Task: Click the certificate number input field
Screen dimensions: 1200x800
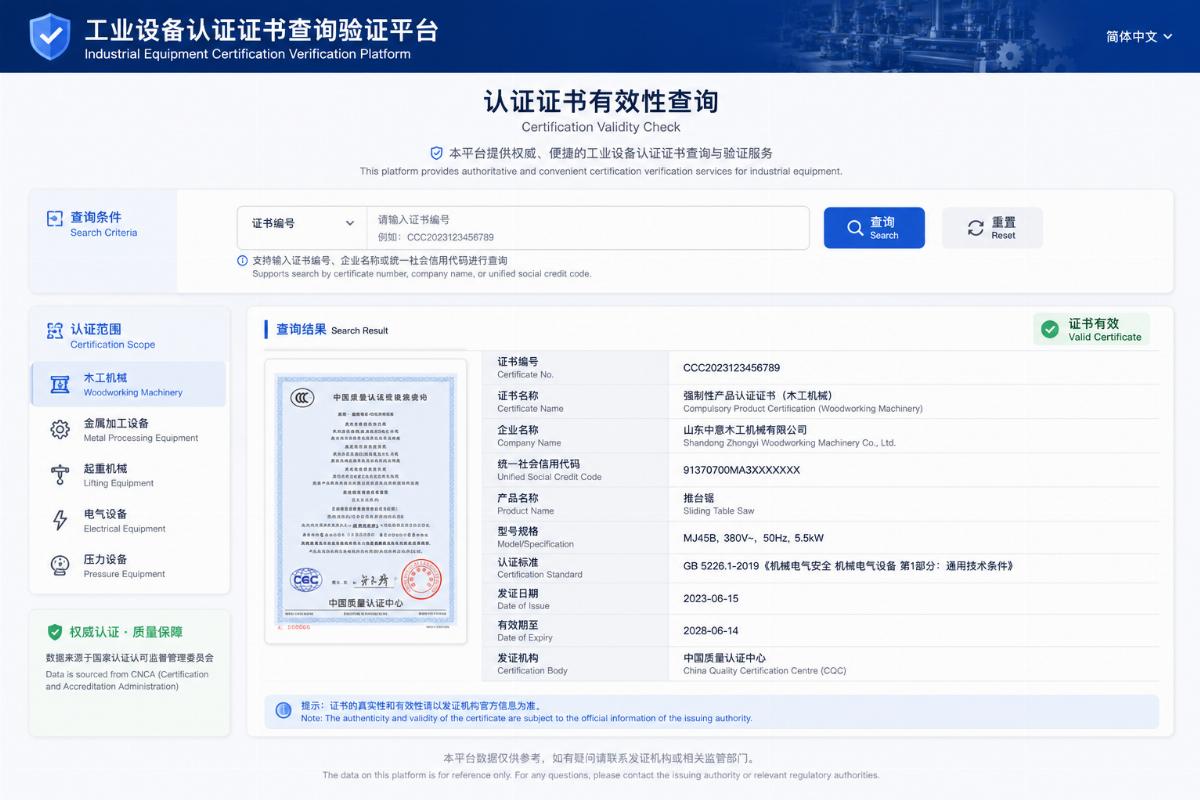Action: [588, 228]
